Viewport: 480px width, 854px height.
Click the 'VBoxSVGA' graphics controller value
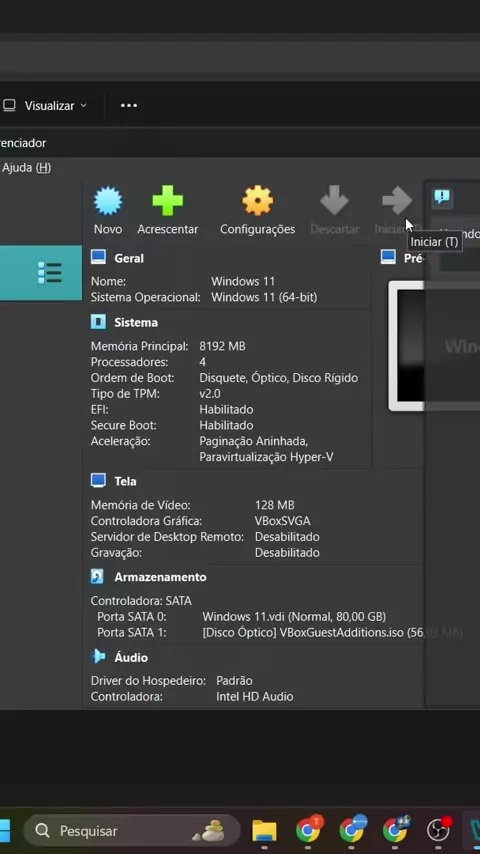(x=283, y=521)
